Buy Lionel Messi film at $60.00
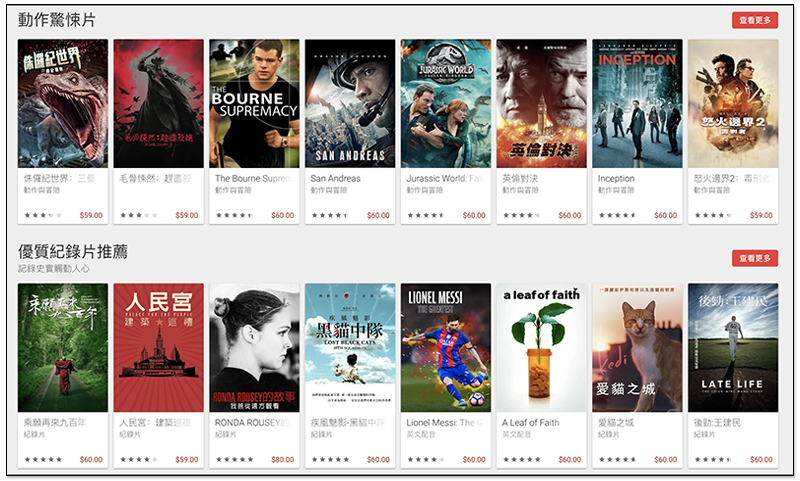 pos(474,460)
